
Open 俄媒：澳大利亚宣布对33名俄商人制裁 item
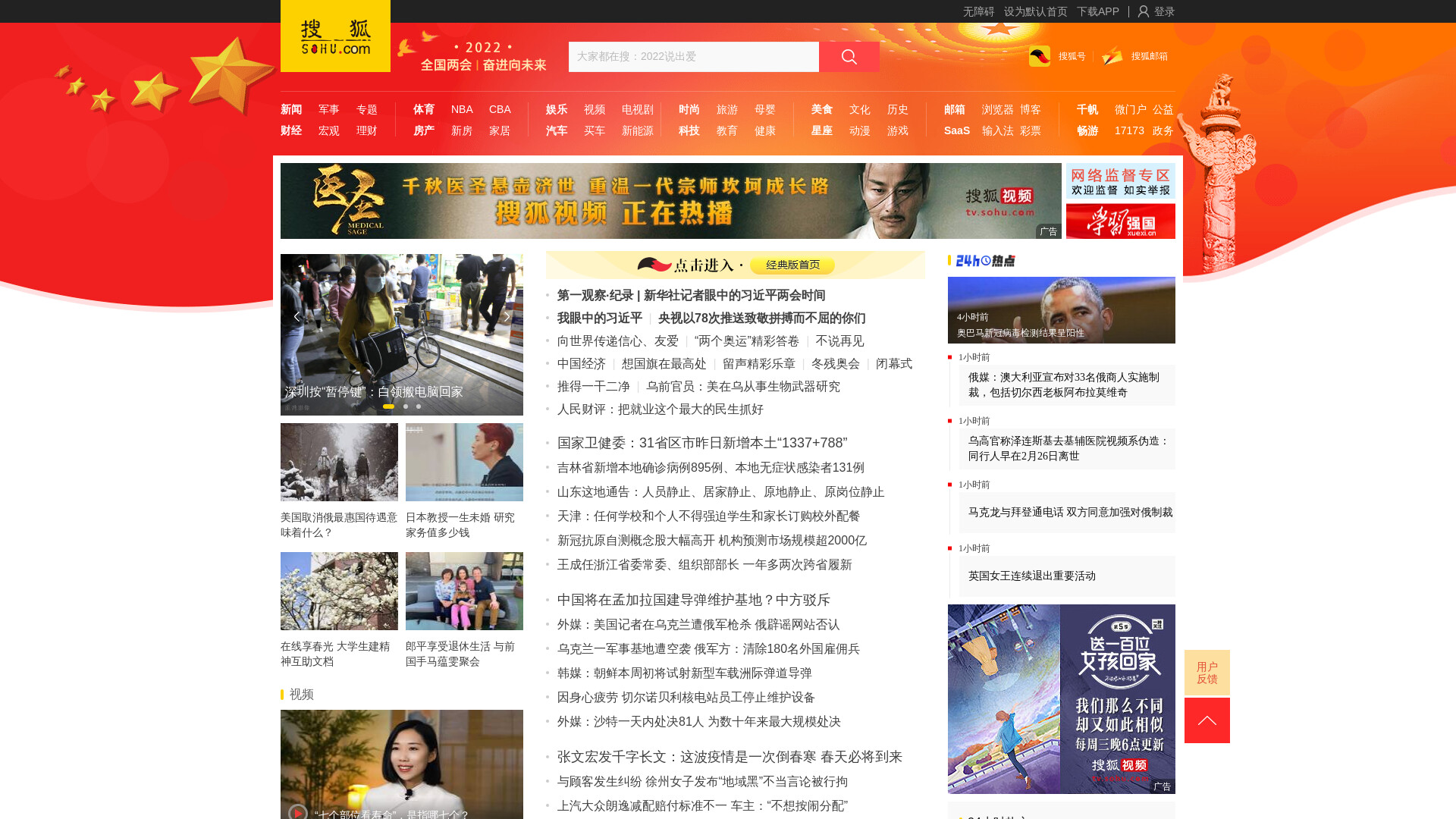click(1064, 384)
